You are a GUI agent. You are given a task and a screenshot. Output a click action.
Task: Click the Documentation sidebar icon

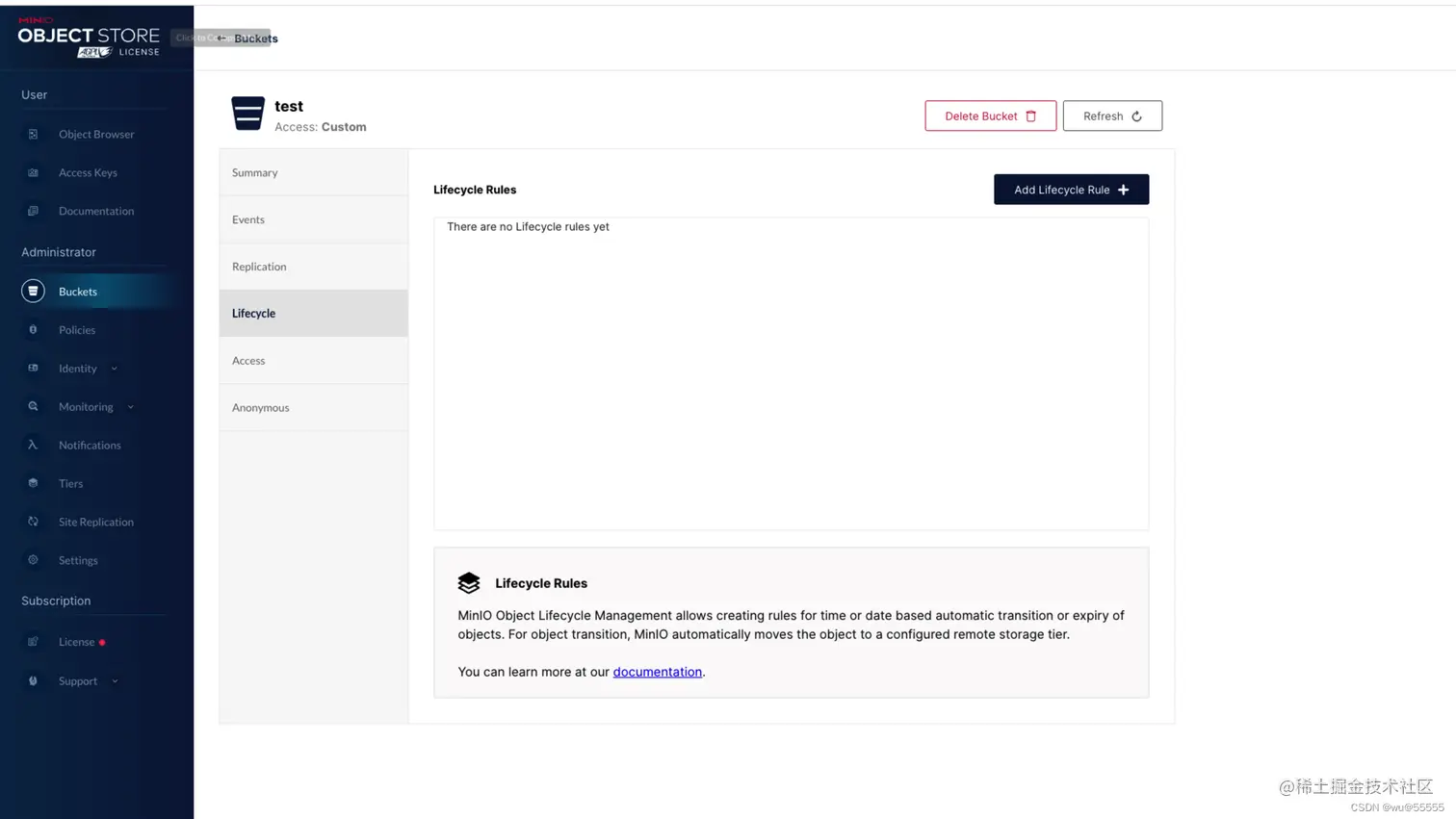[x=33, y=211]
